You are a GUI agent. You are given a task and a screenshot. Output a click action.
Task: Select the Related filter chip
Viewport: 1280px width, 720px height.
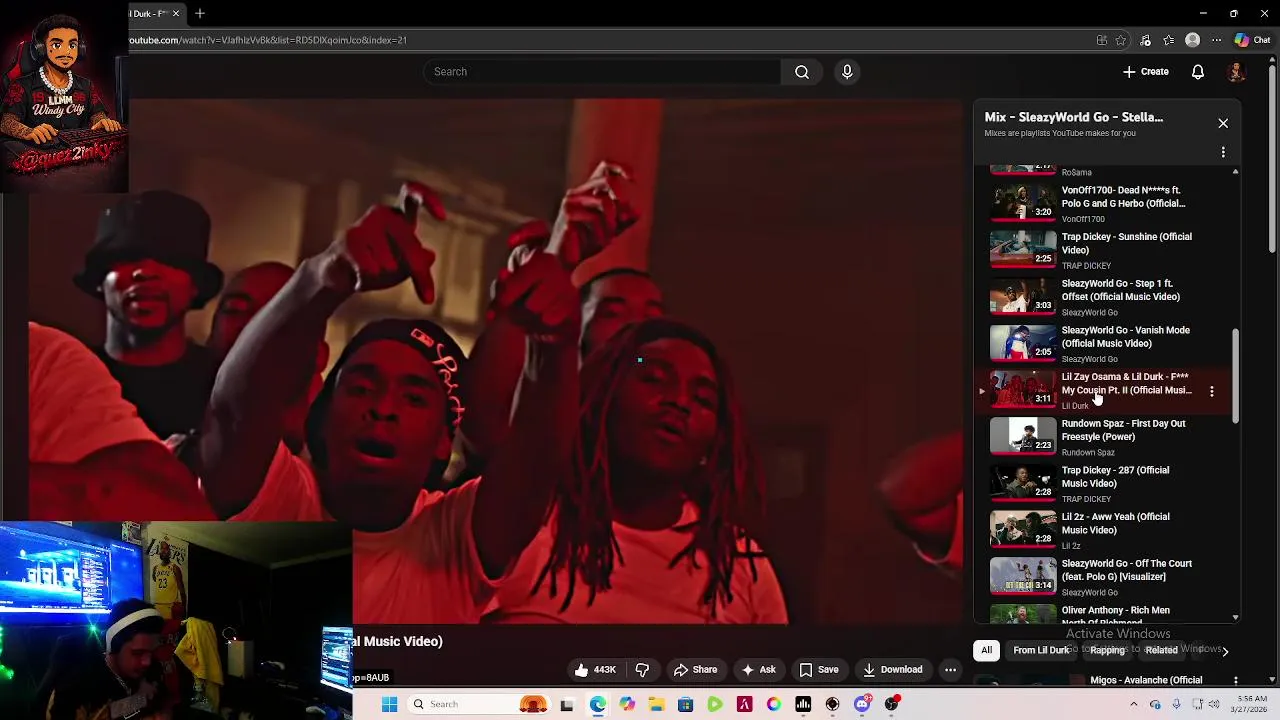[x=1161, y=650]
